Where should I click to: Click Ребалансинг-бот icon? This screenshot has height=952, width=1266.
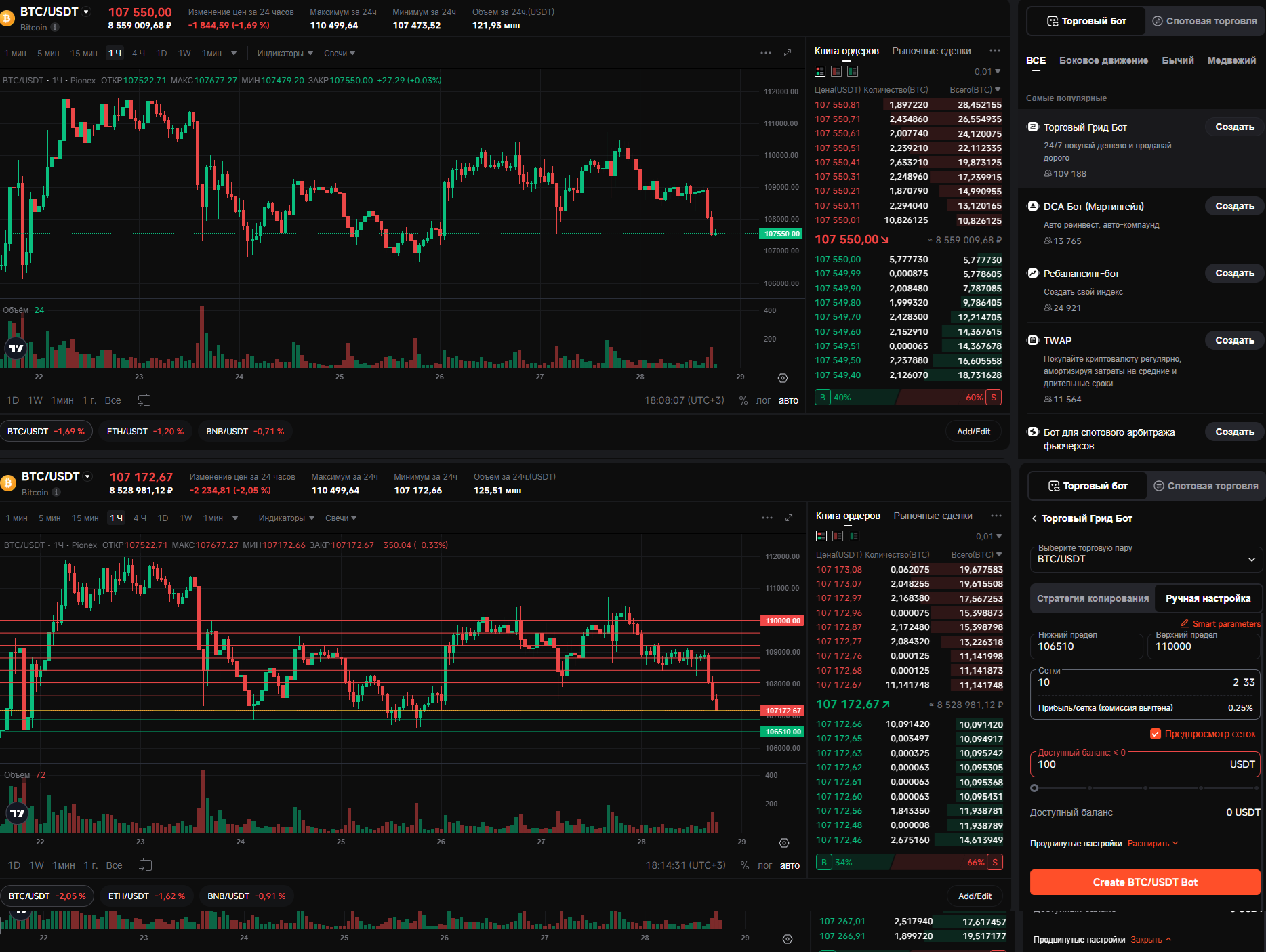(x=1033, y=274)
